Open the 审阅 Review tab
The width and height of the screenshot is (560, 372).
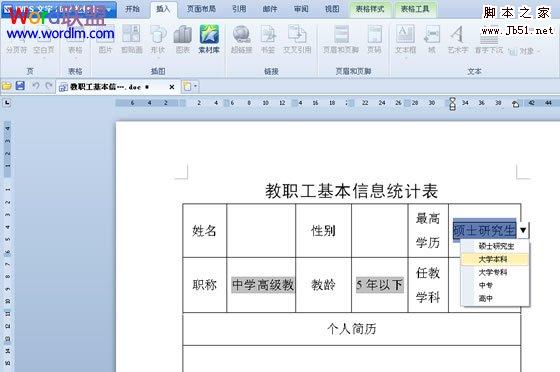pyautogui.click(x=301, y=9)
